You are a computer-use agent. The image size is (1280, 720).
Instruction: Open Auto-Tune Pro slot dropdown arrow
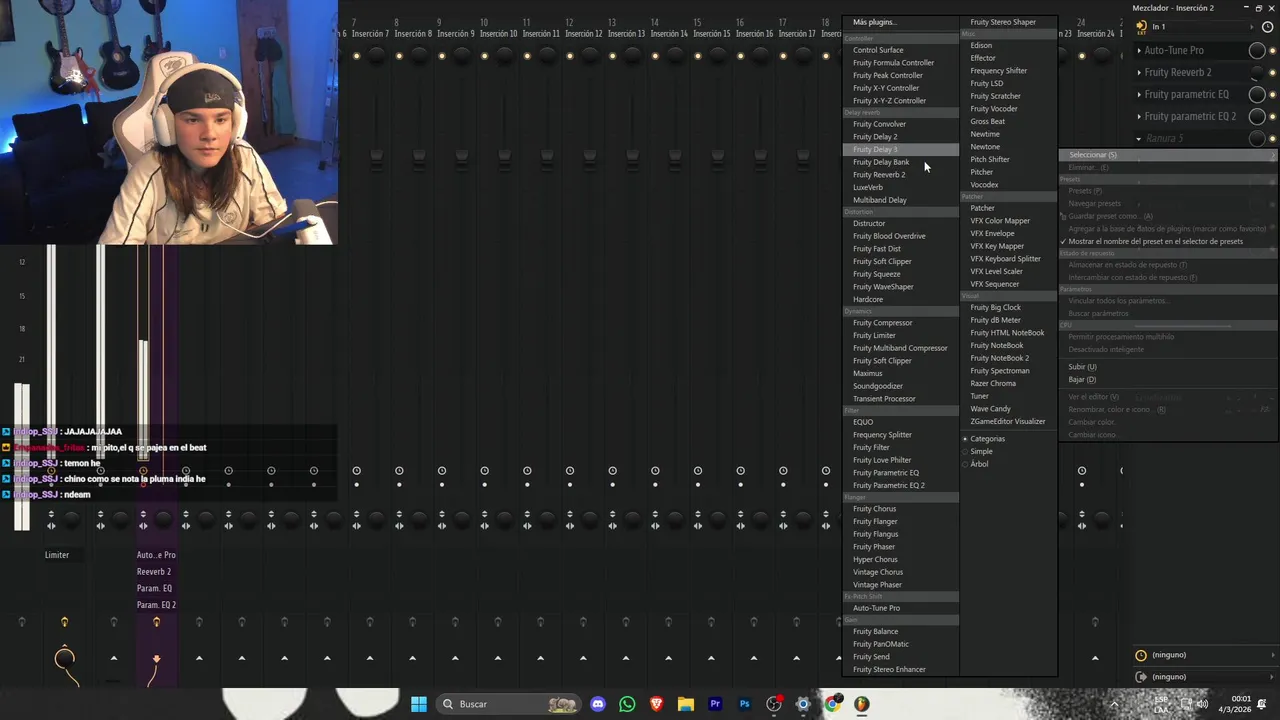[1139, 50]
